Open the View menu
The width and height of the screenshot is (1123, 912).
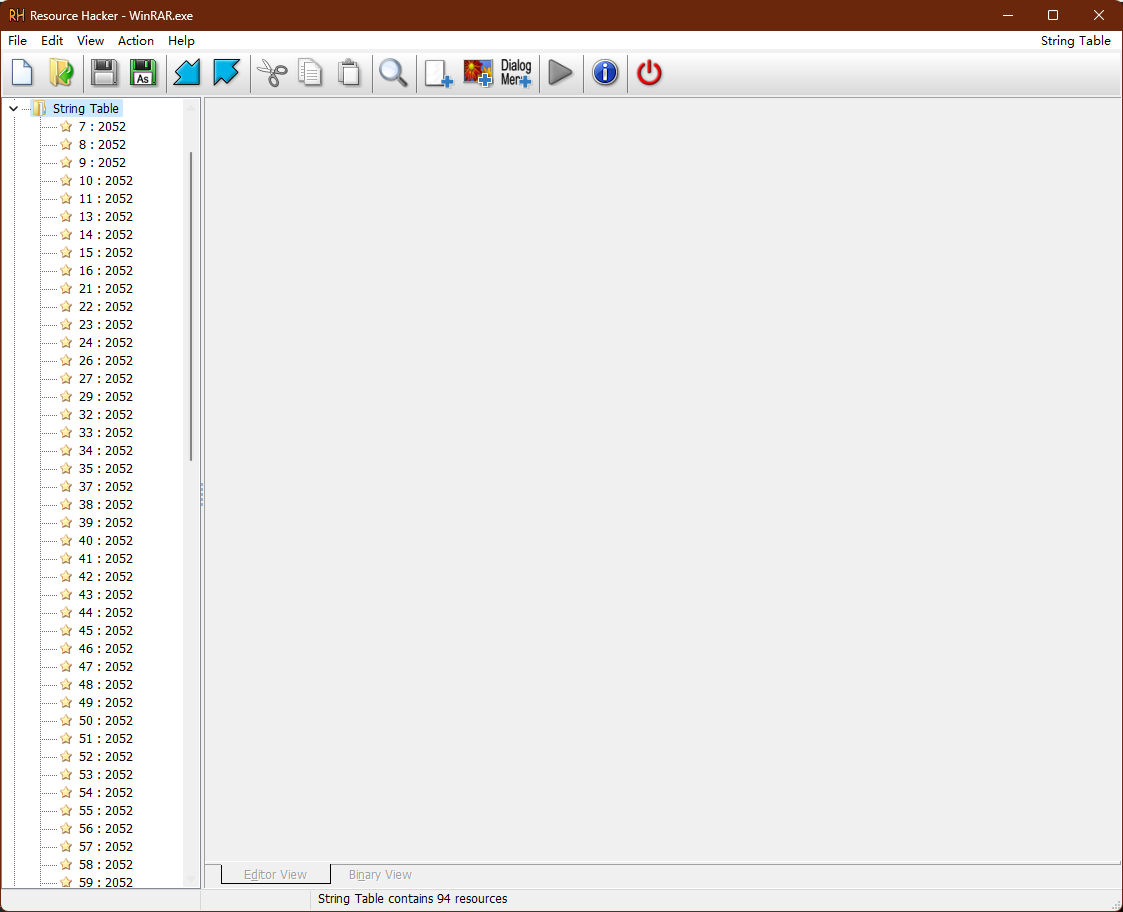[x=90, y=41]
